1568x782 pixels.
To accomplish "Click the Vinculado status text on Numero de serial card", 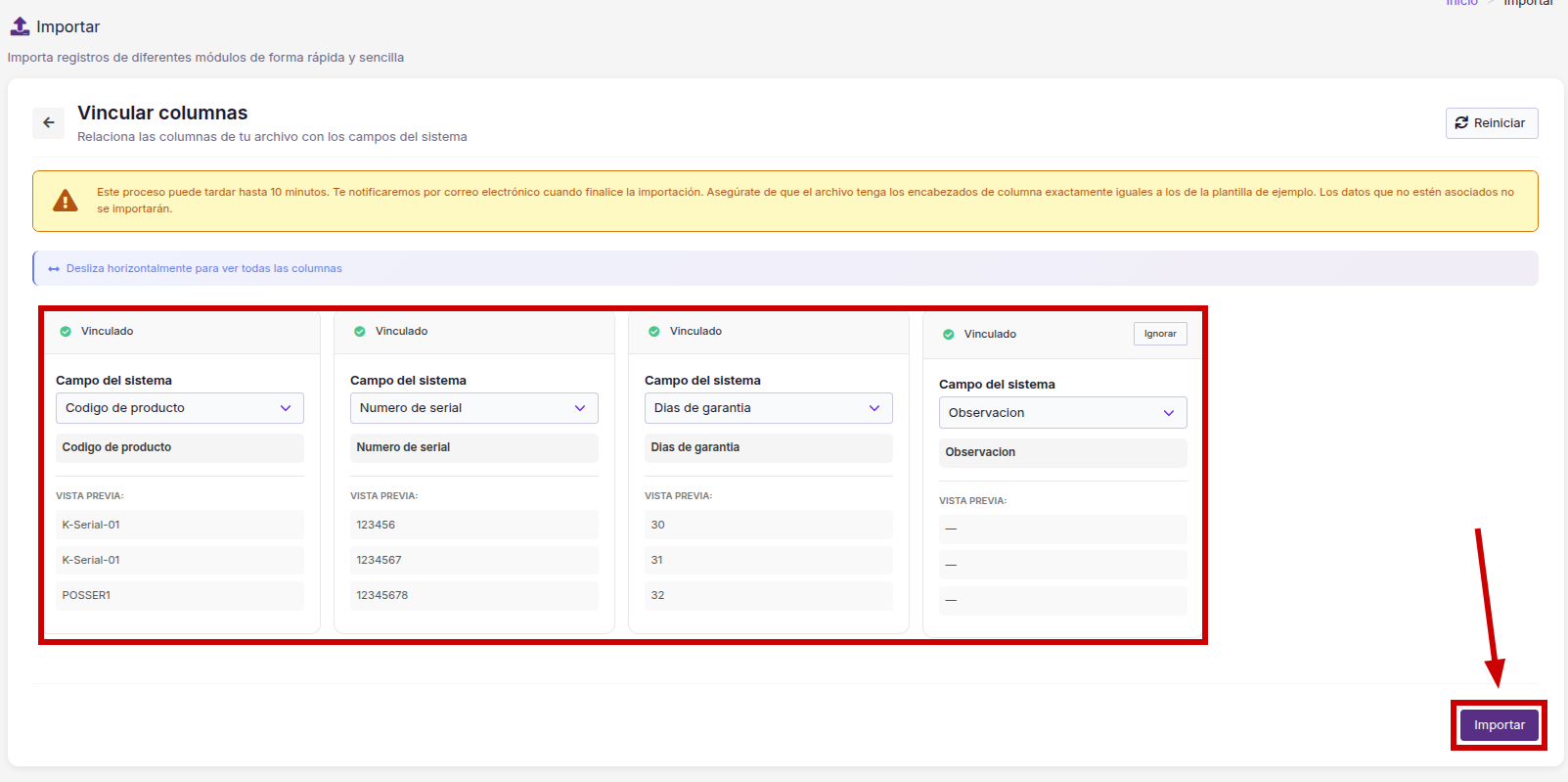I will tap(401, 332).
